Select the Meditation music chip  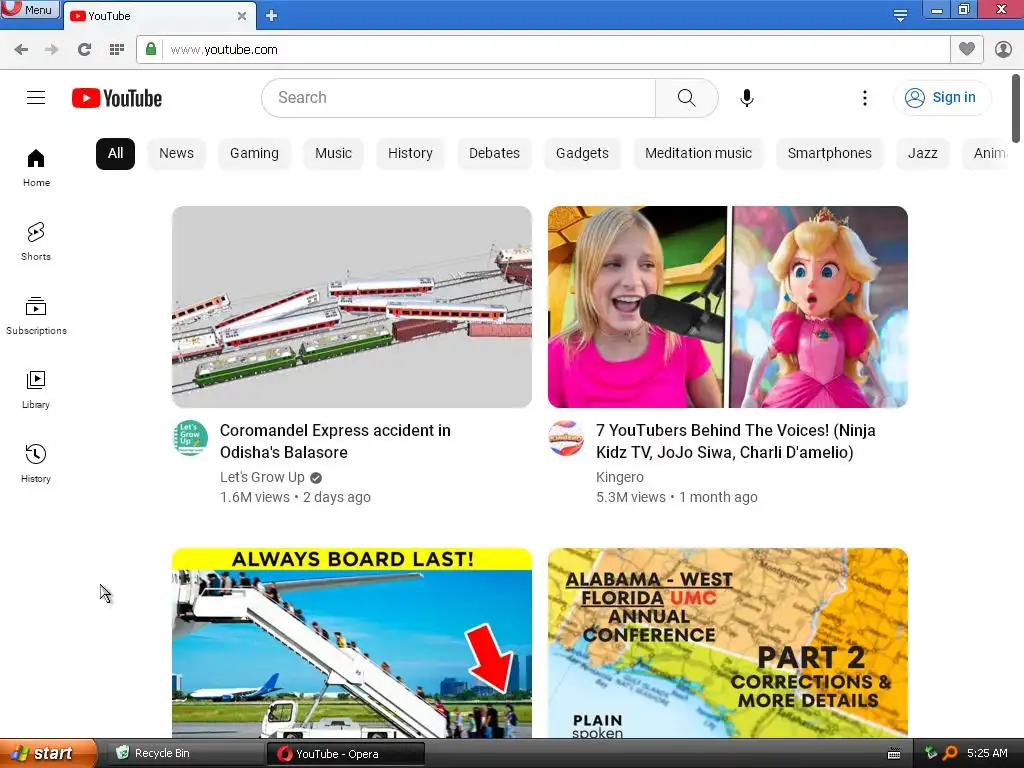[x=698, y=153]
